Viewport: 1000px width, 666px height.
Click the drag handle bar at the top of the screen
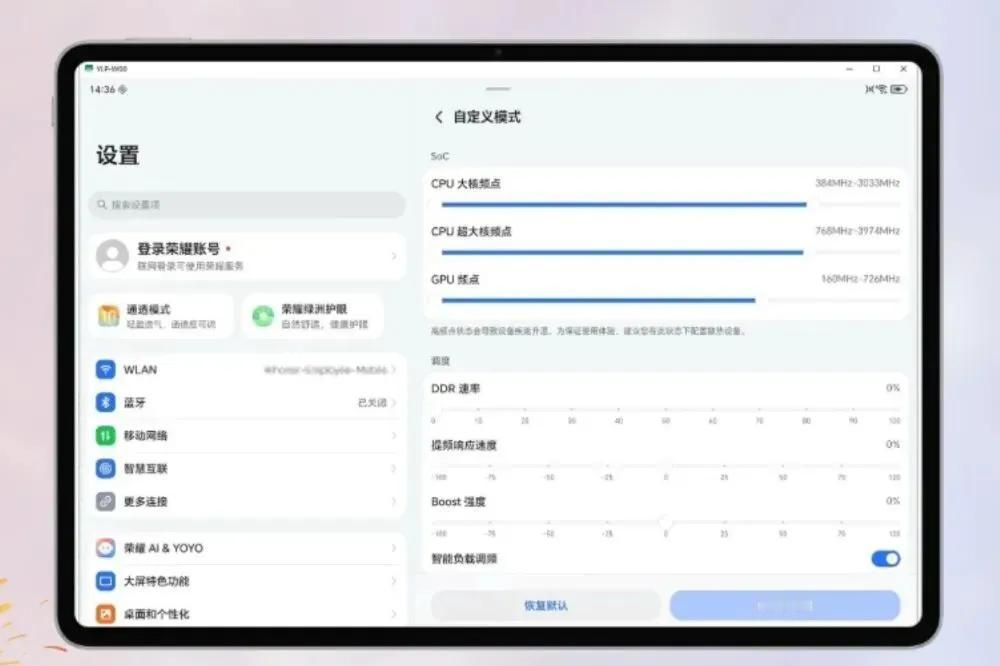(x=498, y=89)
